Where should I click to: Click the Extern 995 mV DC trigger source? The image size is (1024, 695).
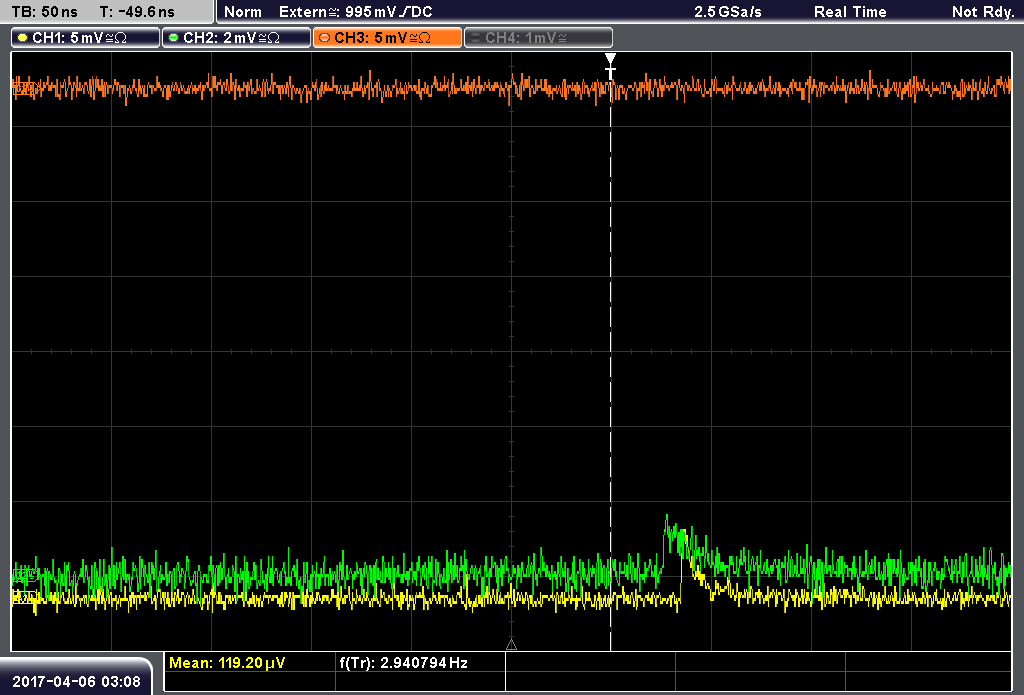point(356,12)
